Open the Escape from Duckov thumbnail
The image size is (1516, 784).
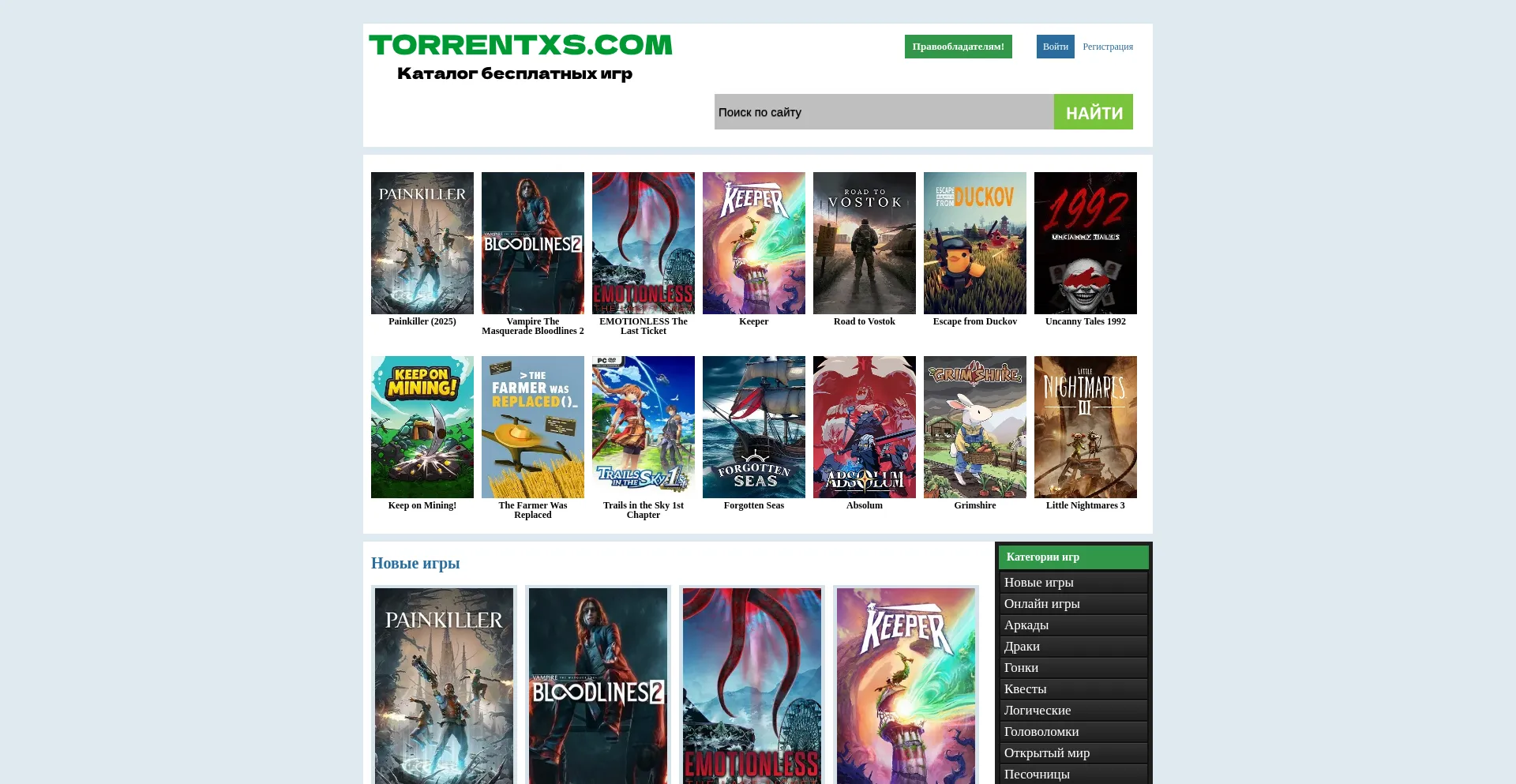[974, 243]
